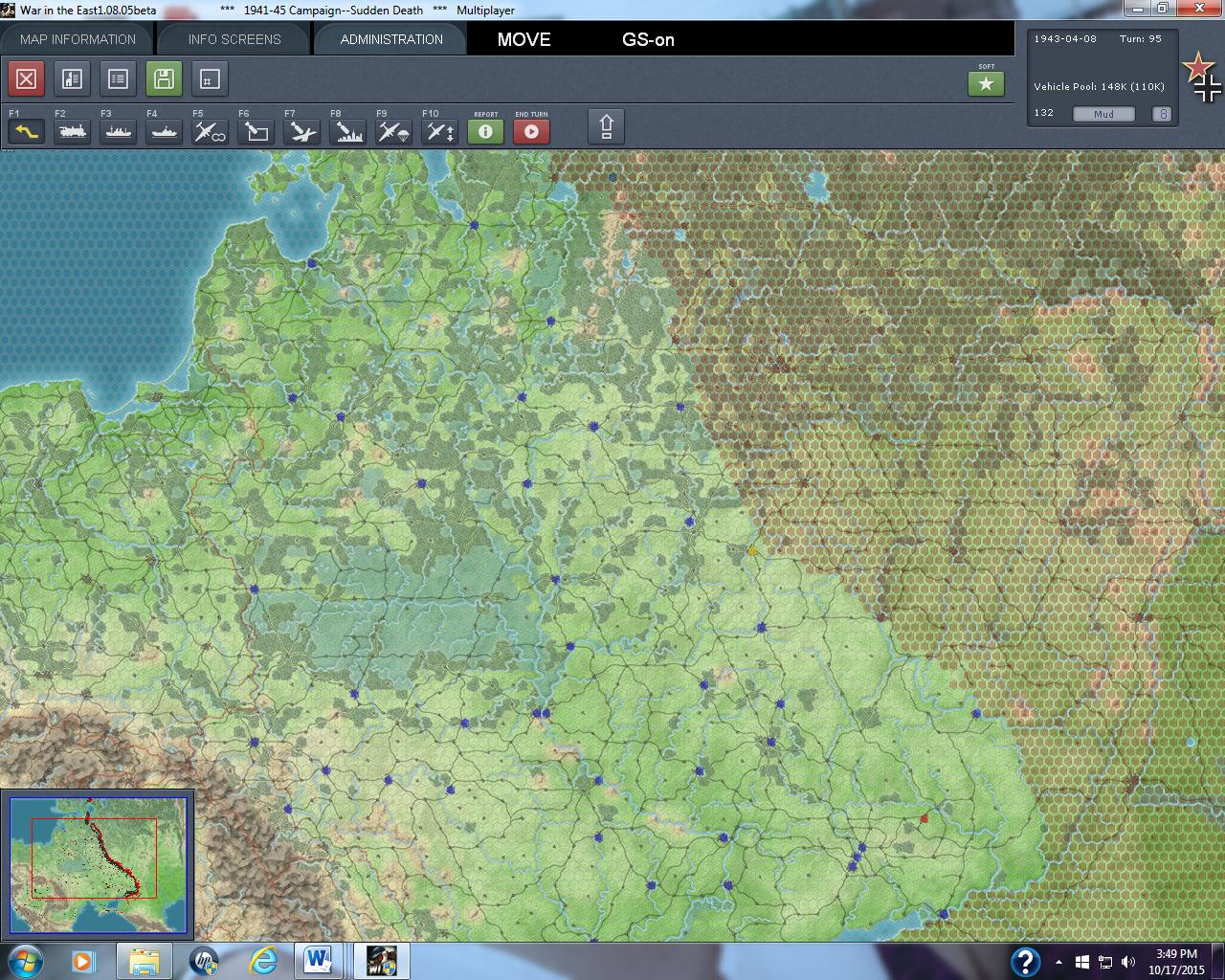Click the red star and cross faction emblem
The height and width of the screenshot is (980, 1225).
(1202, 77)
